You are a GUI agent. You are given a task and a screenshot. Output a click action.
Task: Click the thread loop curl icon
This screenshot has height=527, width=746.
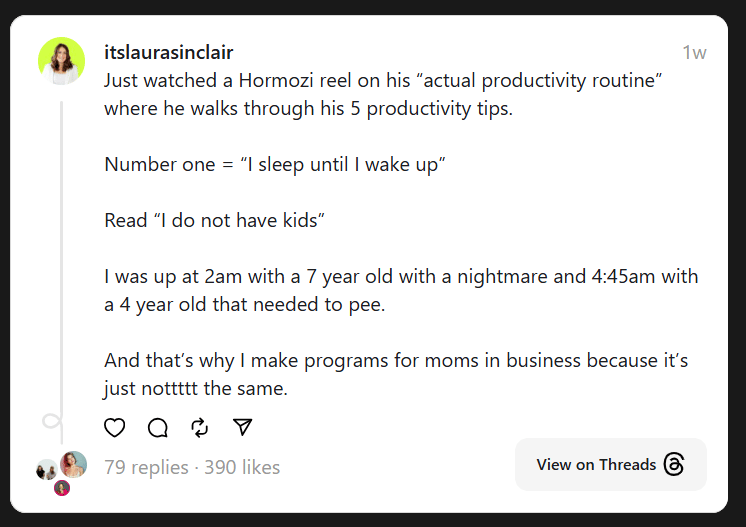point(52,421)
